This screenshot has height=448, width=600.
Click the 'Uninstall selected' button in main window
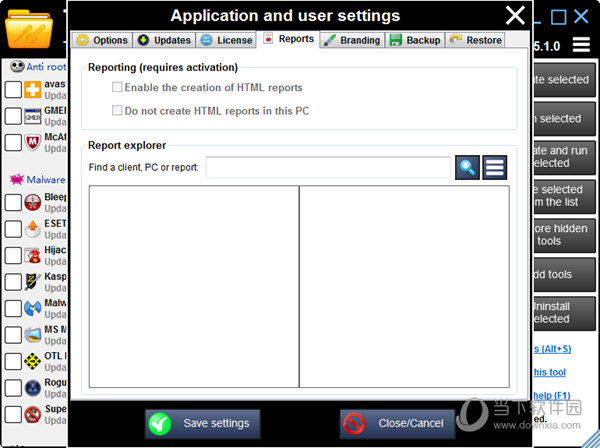(x=564, y=313)
